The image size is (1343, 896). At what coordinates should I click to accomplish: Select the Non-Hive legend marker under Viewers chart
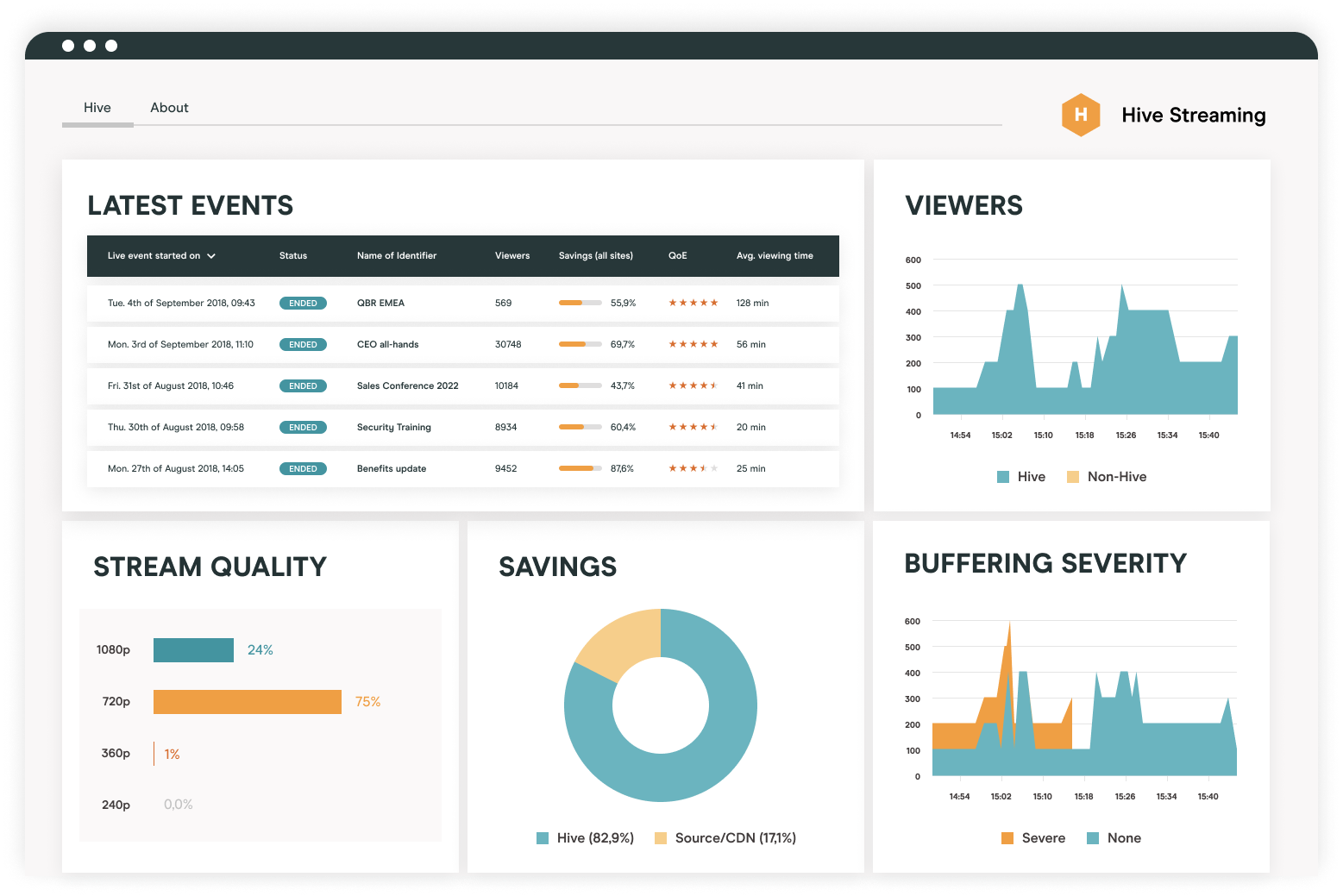point(1072,476)
